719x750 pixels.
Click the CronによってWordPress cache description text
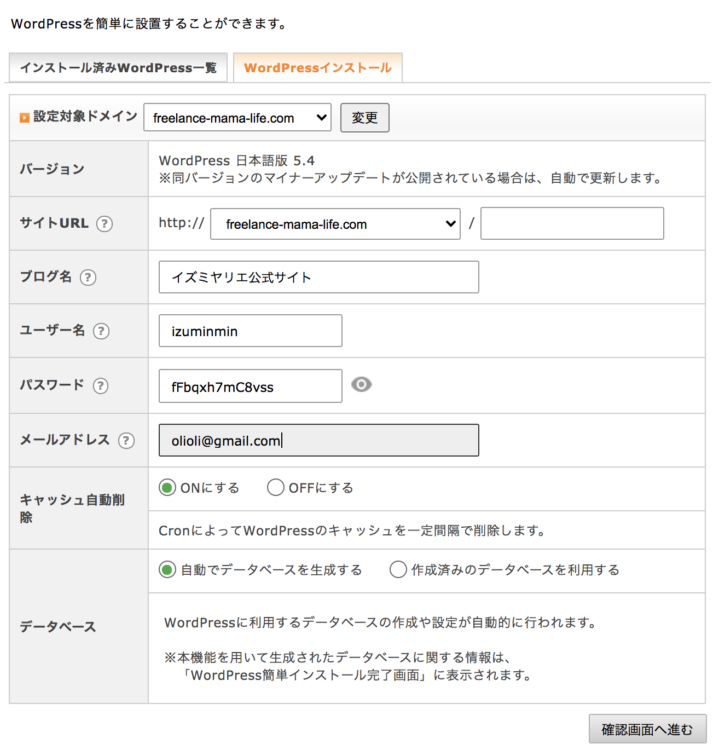pyautogui.click(x=352, y=530)
